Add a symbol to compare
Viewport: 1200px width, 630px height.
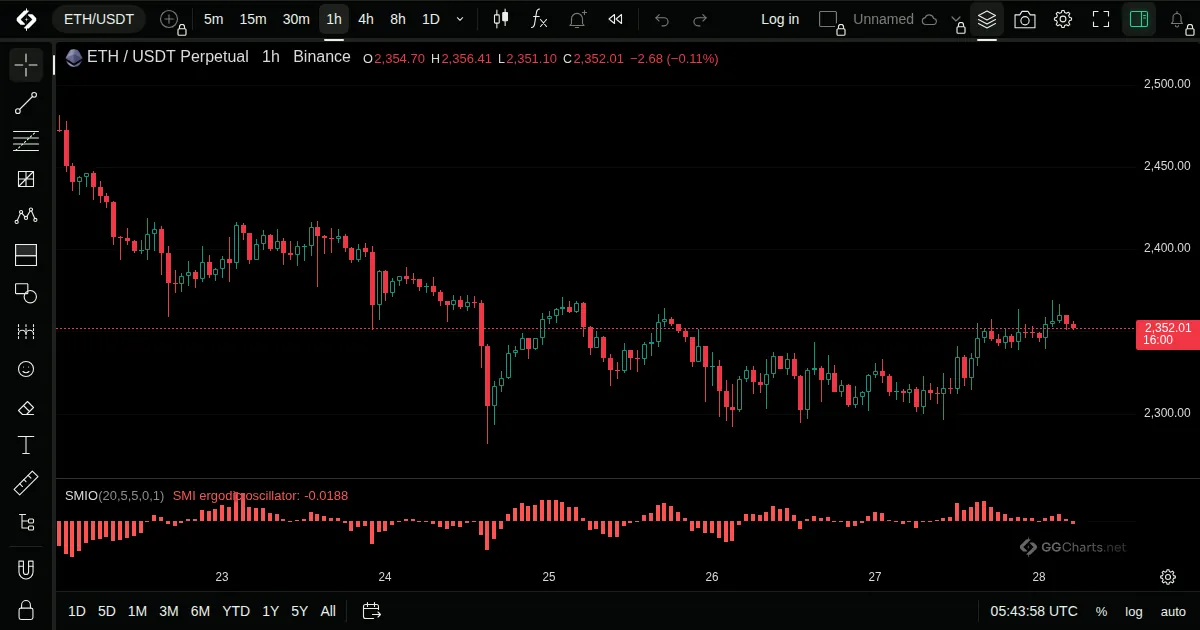coord(170,19)
